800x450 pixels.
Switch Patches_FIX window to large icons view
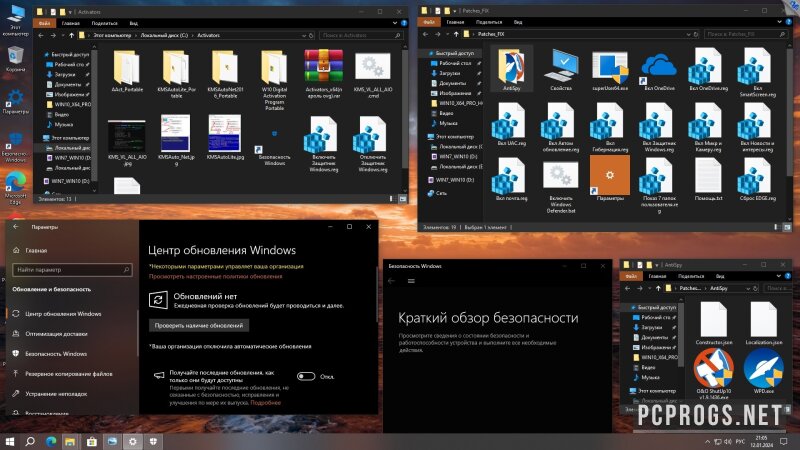click(787, 227)
